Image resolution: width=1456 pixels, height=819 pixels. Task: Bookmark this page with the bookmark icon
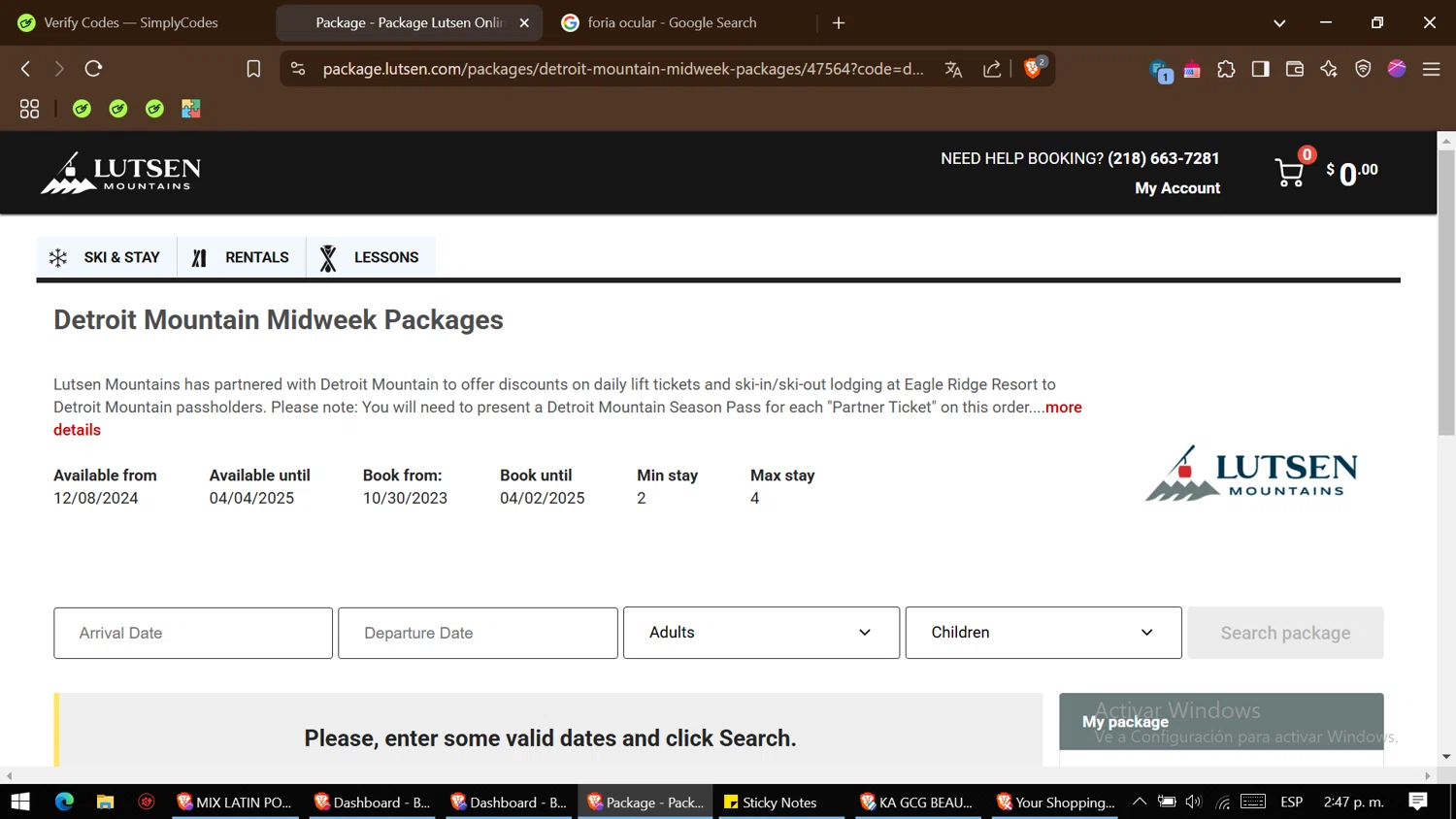[253, 69]
